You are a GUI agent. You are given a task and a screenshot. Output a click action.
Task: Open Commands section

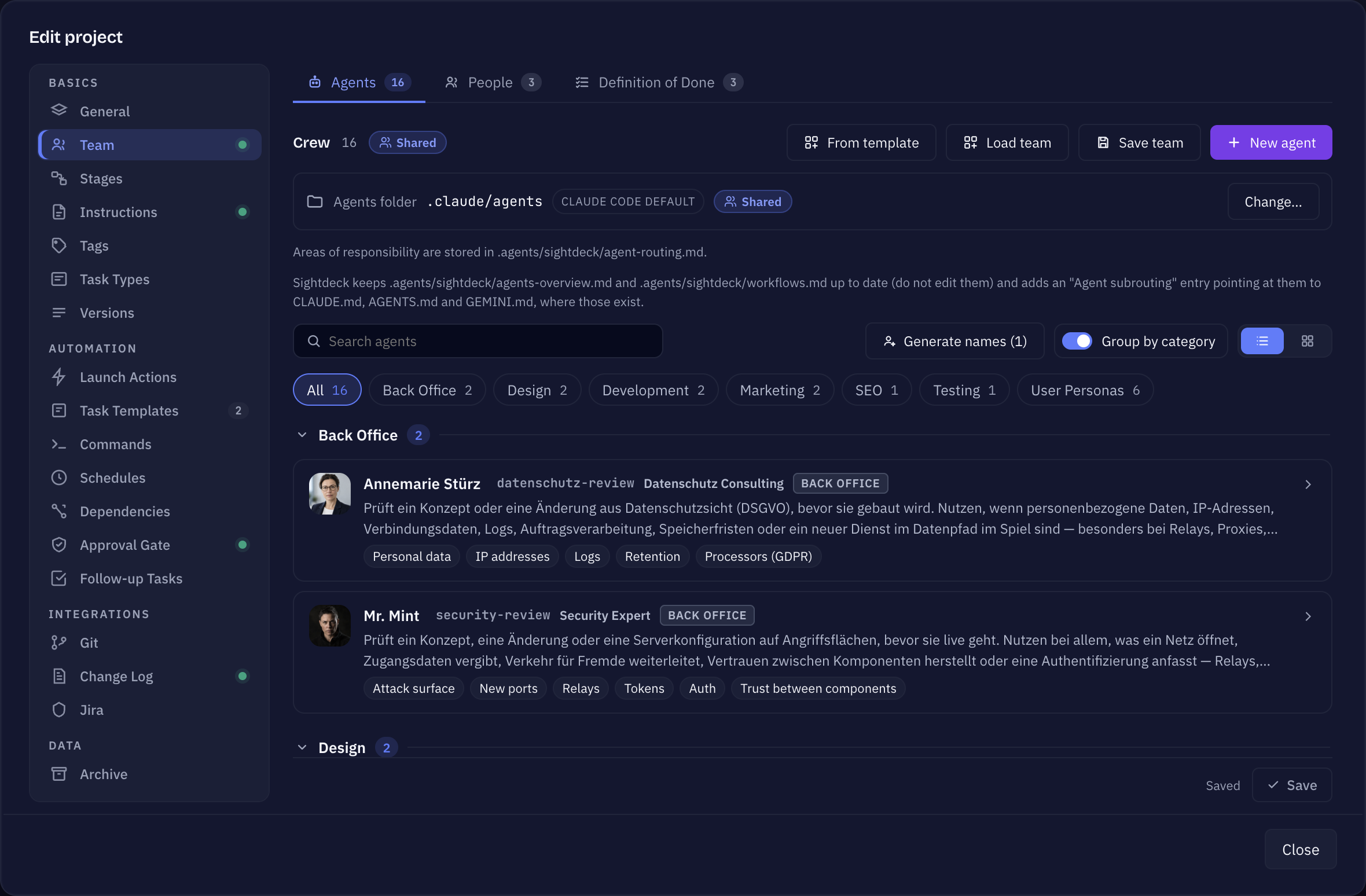pos(149,444)
